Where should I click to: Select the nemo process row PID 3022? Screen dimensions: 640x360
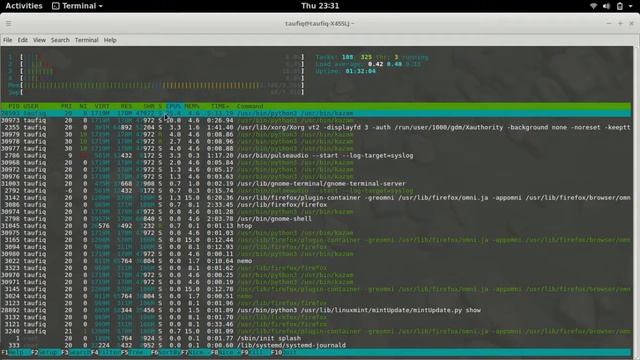coord(316,261)
